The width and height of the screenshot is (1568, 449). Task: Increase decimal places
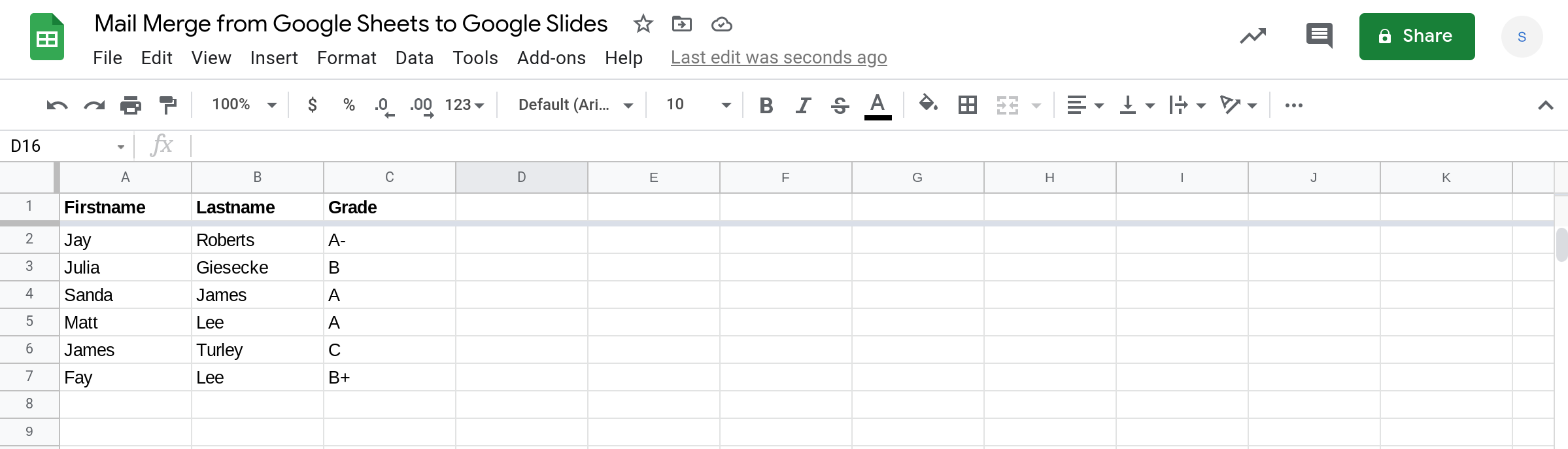click(422, 106)
